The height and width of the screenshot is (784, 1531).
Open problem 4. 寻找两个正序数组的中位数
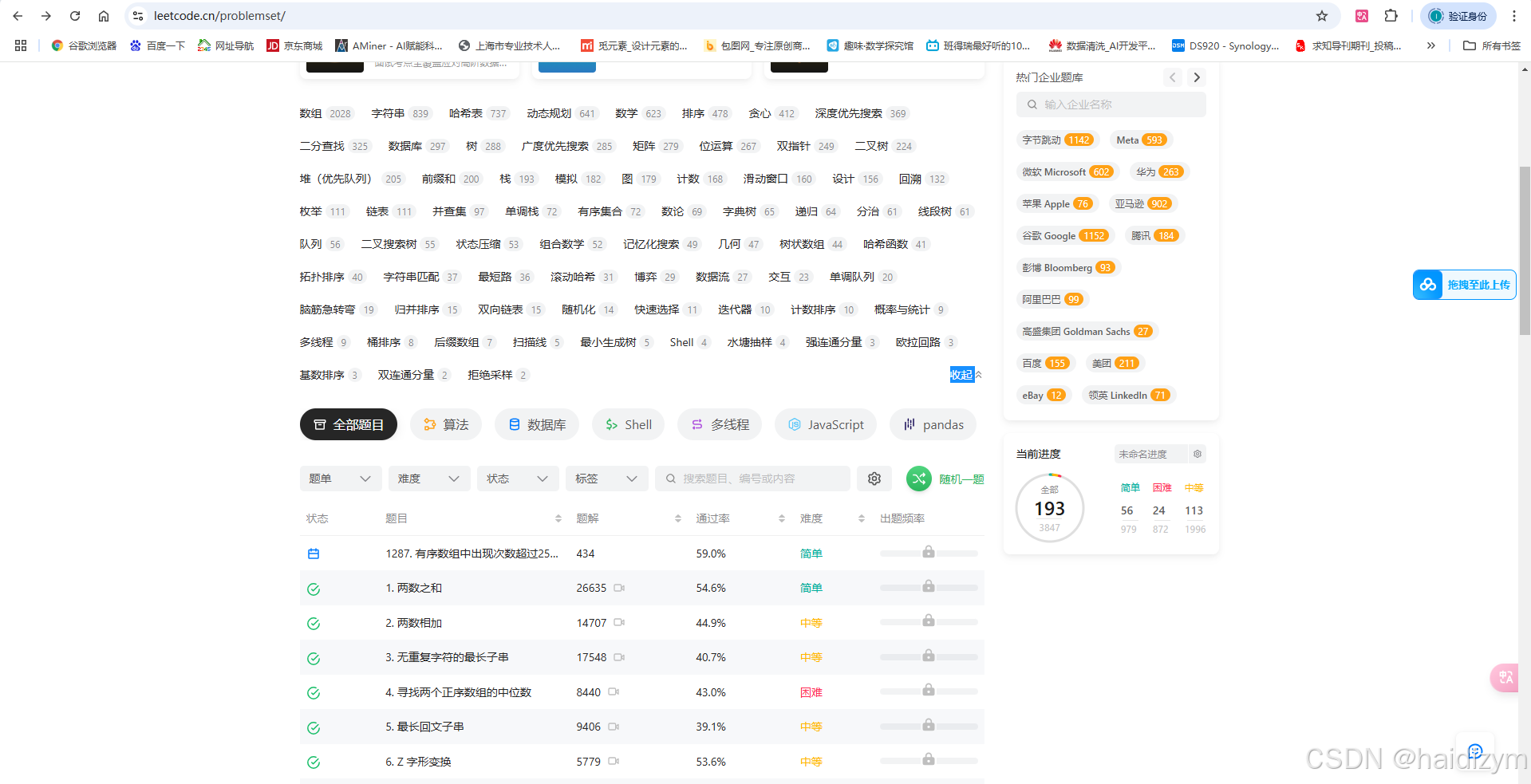click(459, 692)
